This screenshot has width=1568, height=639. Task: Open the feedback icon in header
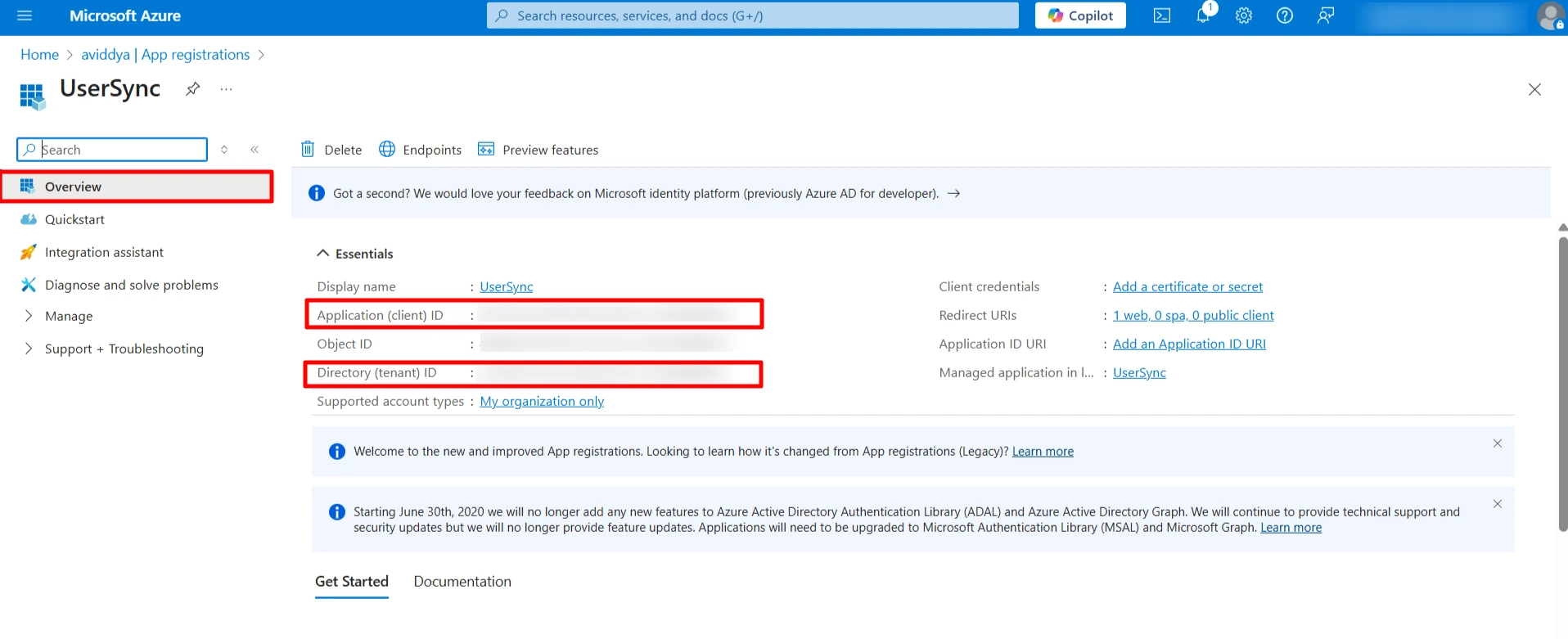click(x=1326, y=16)
